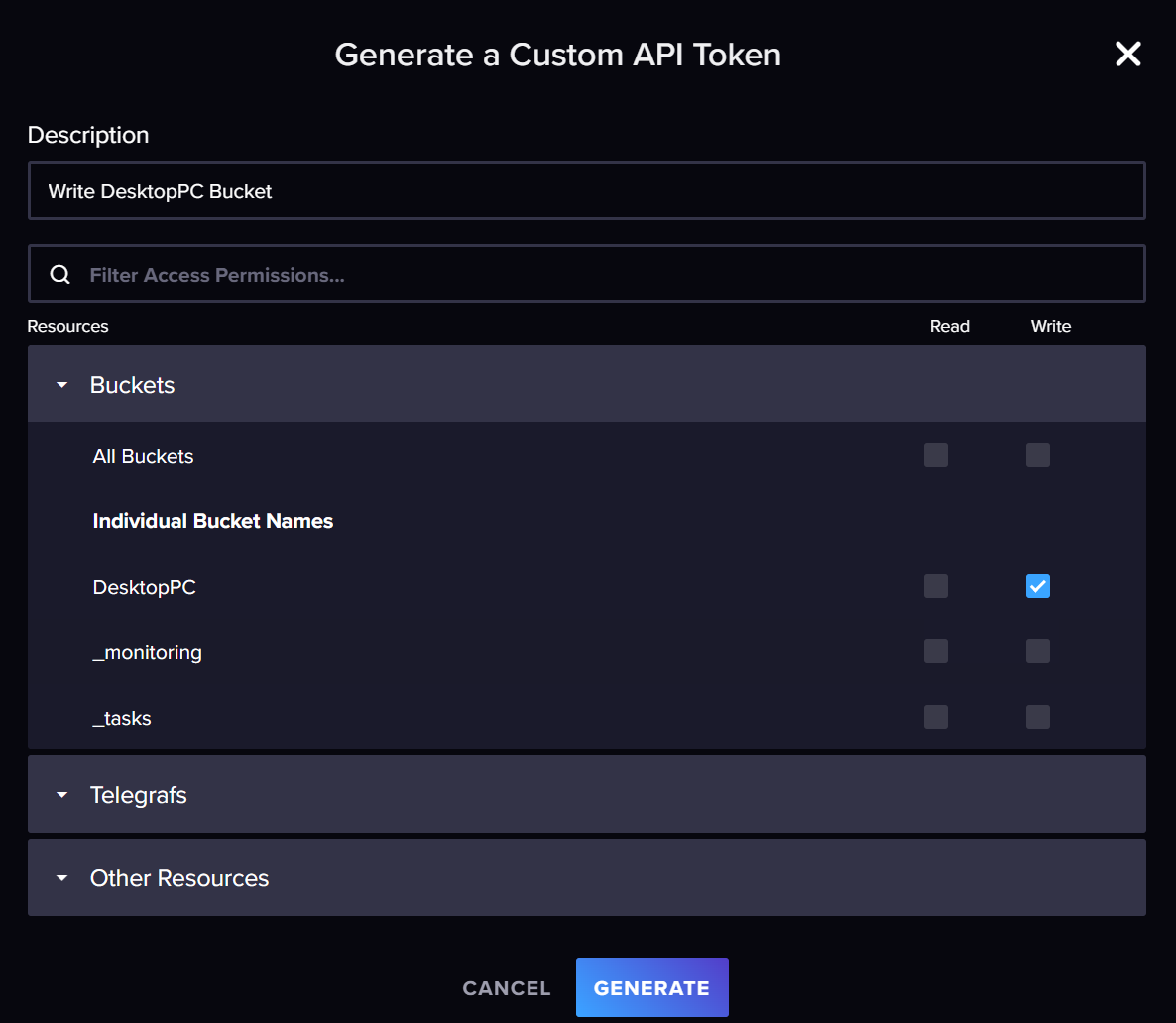Image resolution: width=1176 pixels, height=1023 pixels.
Task: Uncheck Write permission for DesktopPC bucket
Action: pos(1037,586)
